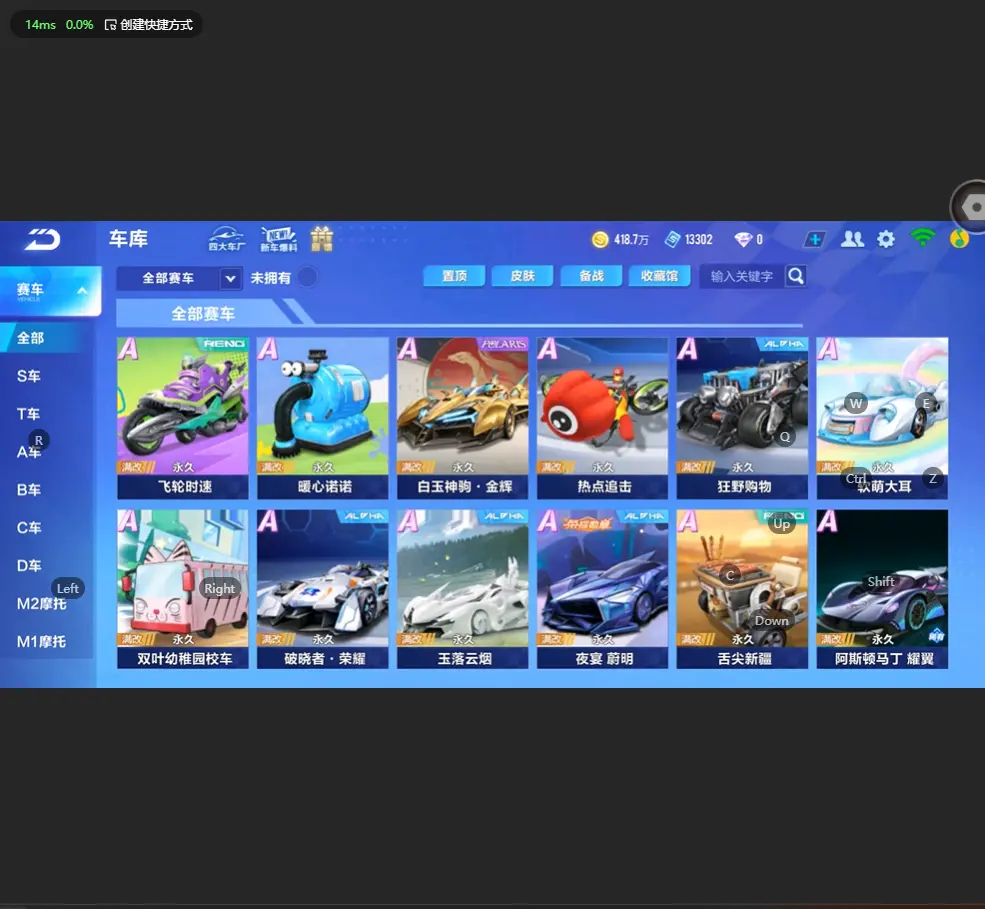Viewport: 985px width, 909px height.
Task: Click the search magnifier icon
Action: 796,276
